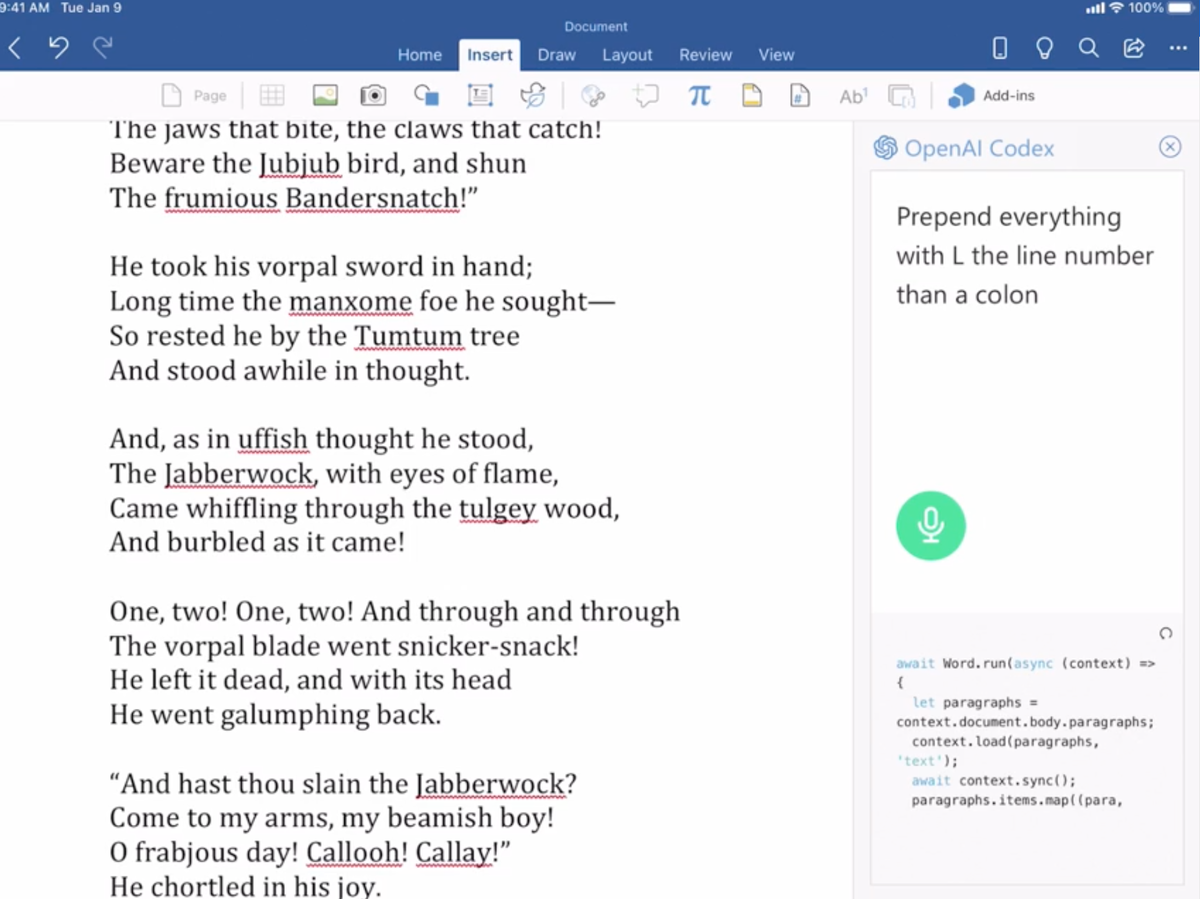
Task: Insert a picture from photos
Action: [325, 96]
